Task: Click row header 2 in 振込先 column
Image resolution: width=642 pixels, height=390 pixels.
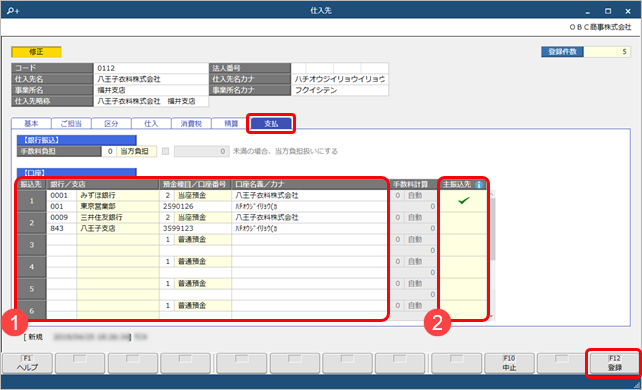Action: tap(32, 223)
